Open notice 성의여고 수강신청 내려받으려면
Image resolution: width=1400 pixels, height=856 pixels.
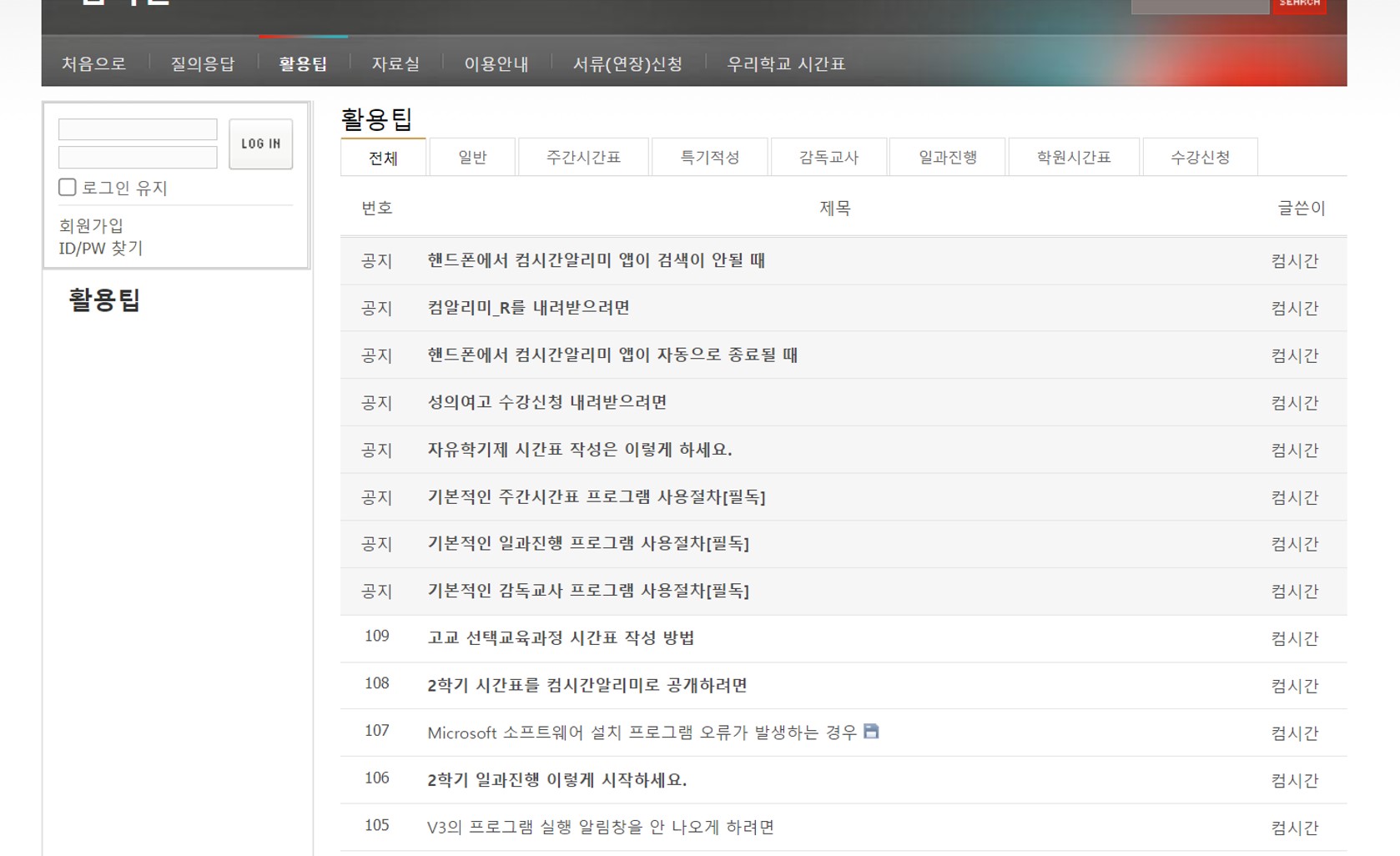pos(547,402)
